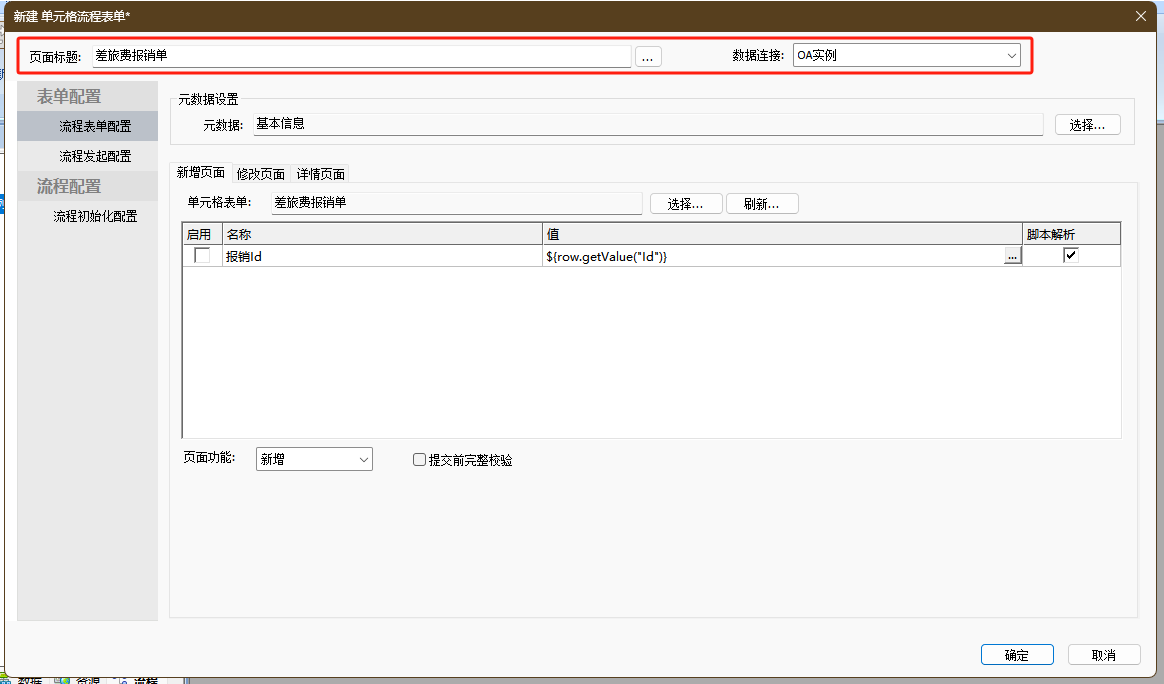
Task: Click the 页面标题 text field
Action: 360,56
